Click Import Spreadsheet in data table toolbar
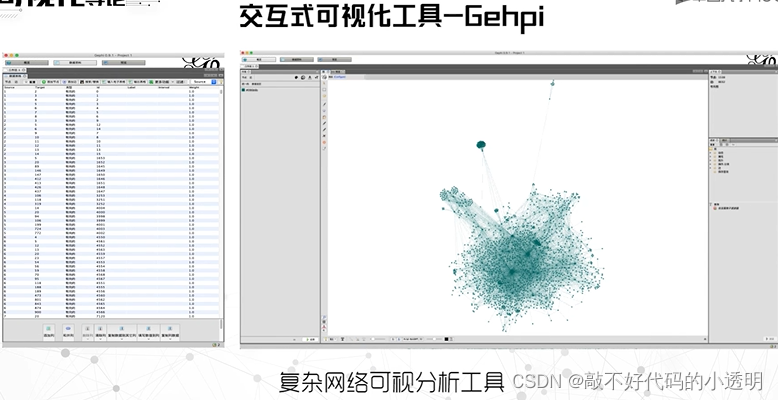The height and width of the screenshot is (400, 778). point(114,81)
